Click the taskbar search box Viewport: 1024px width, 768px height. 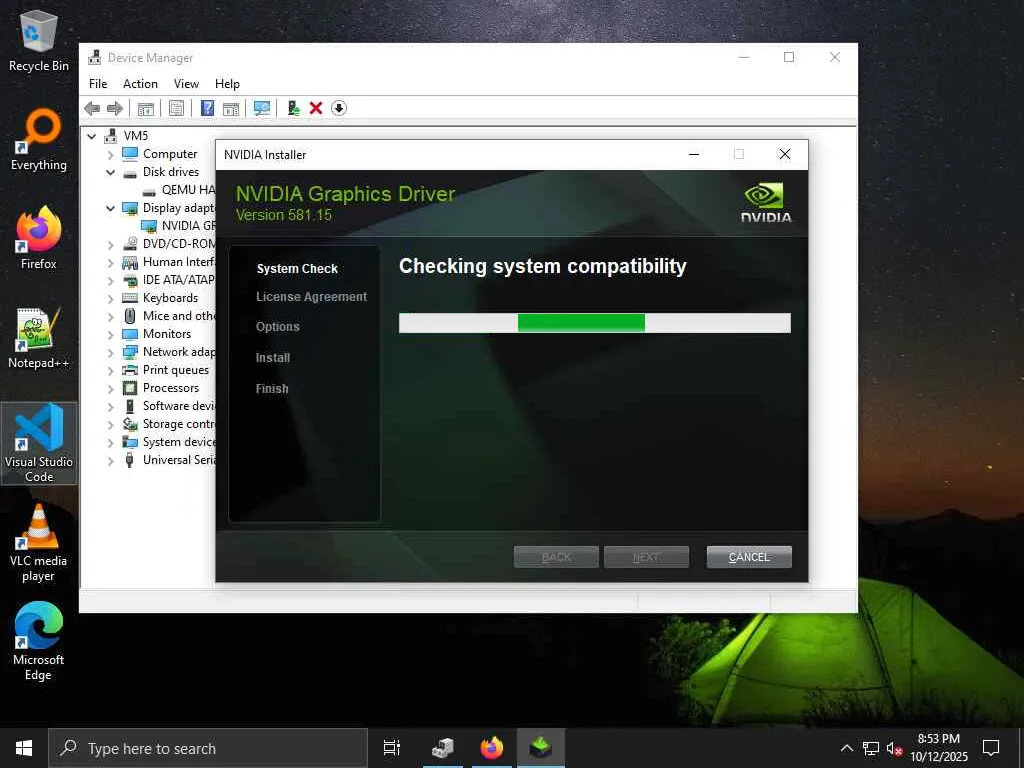click(x=208, y=748)
